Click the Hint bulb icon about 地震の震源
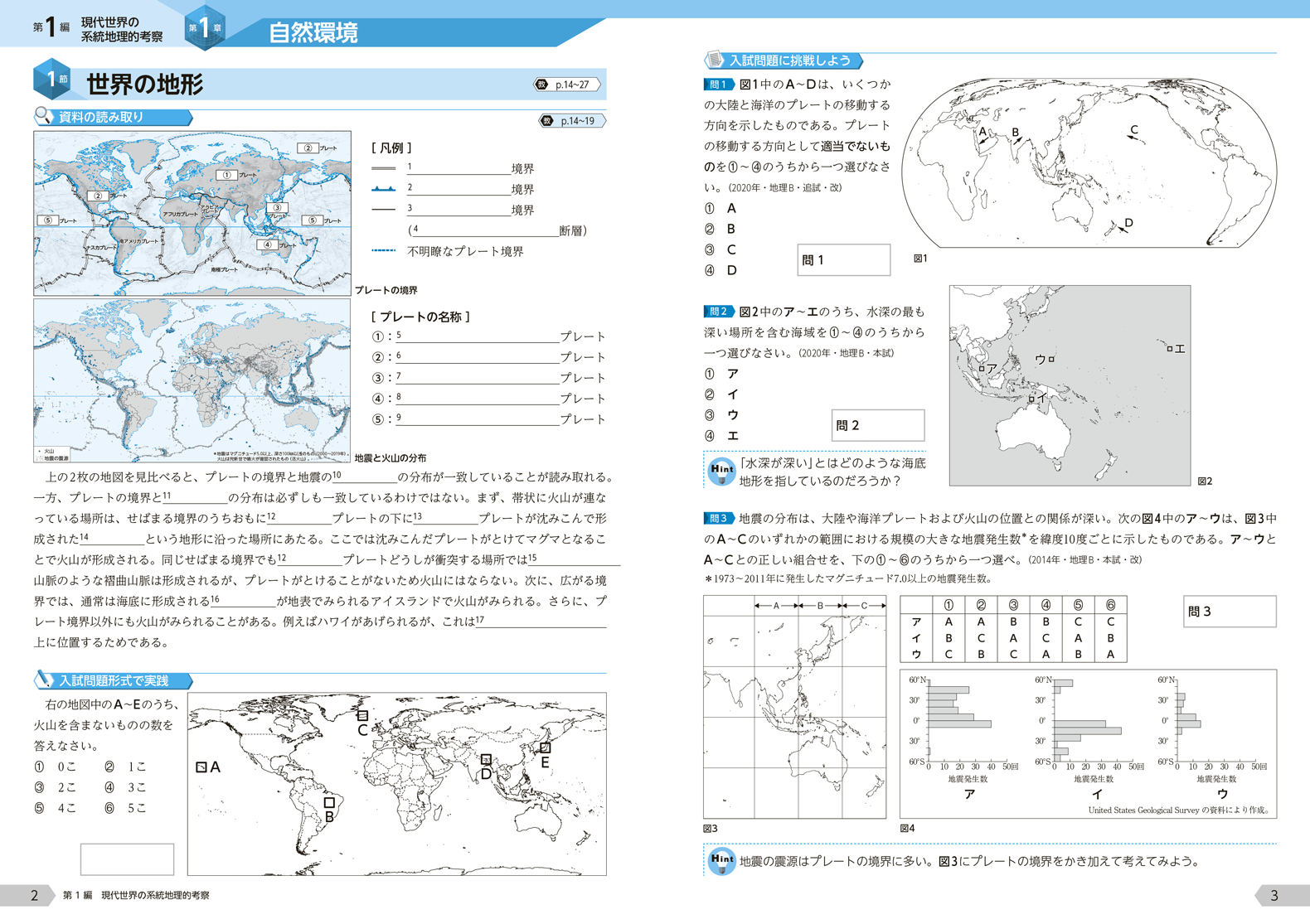The width and height of the screenshot is (1310, 924). click(721, 861)
